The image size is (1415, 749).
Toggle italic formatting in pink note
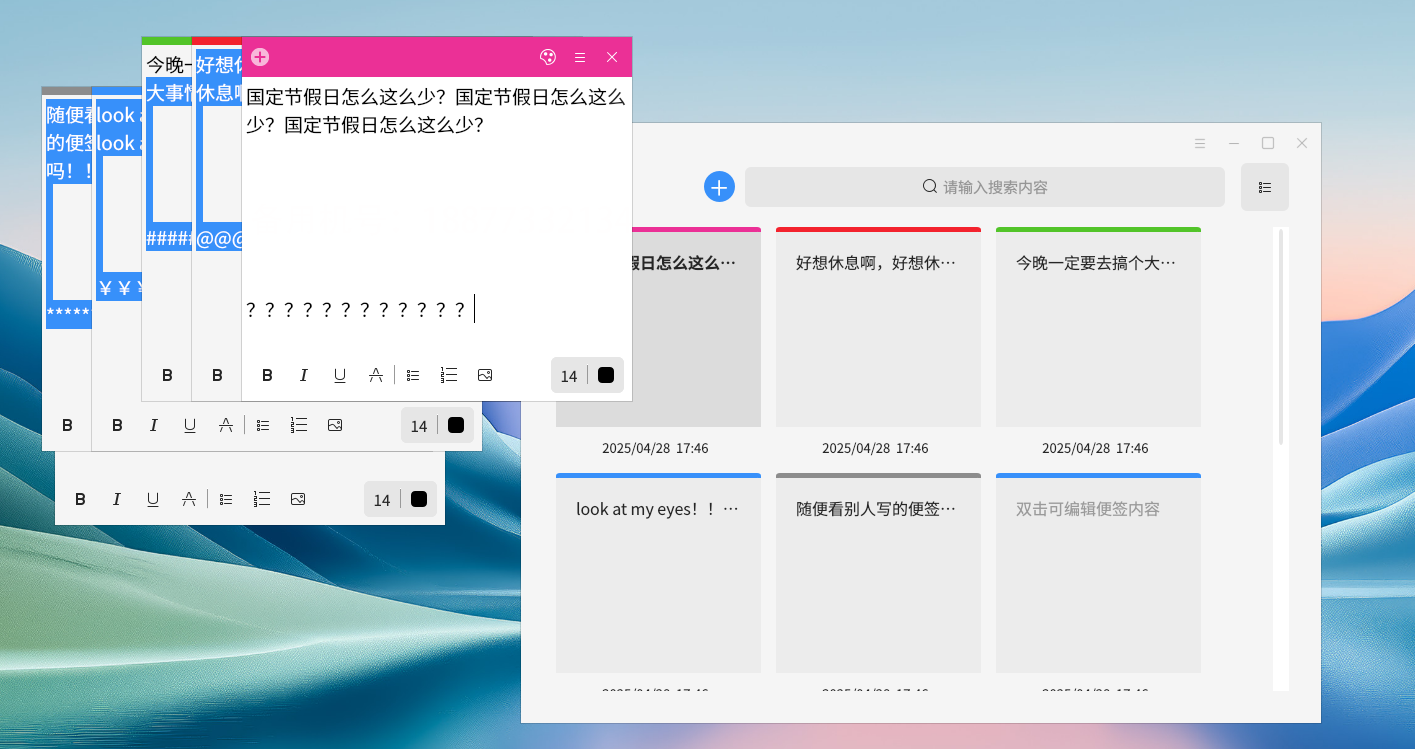[x=303, y=374]
